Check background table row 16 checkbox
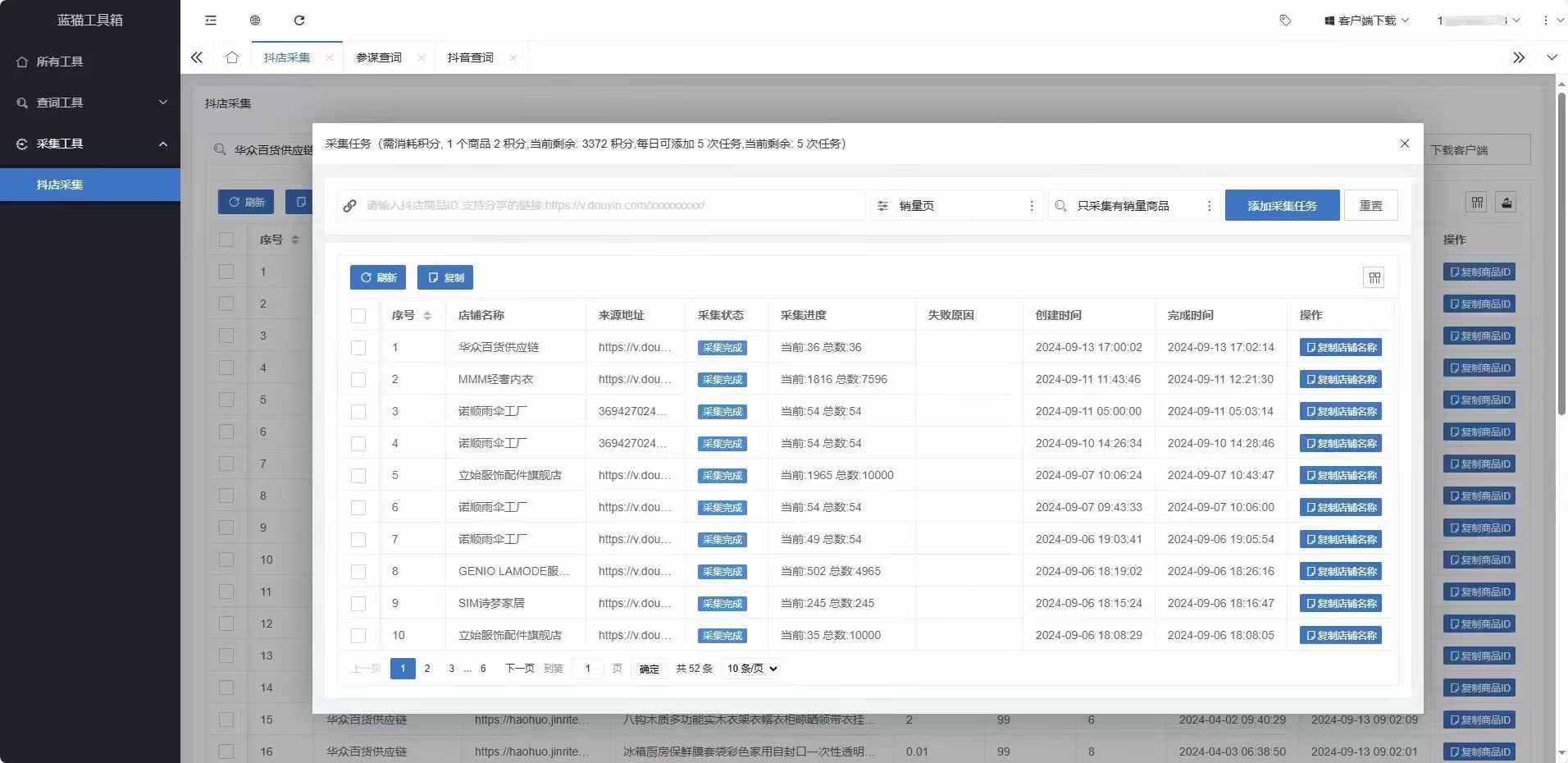1568x763 pixels. (x=226, y=752)
